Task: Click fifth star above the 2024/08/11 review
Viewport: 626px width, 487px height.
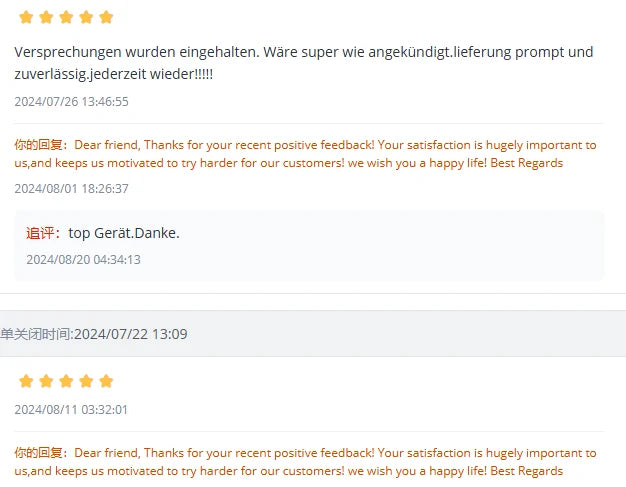Action: [x=106, y=381]
